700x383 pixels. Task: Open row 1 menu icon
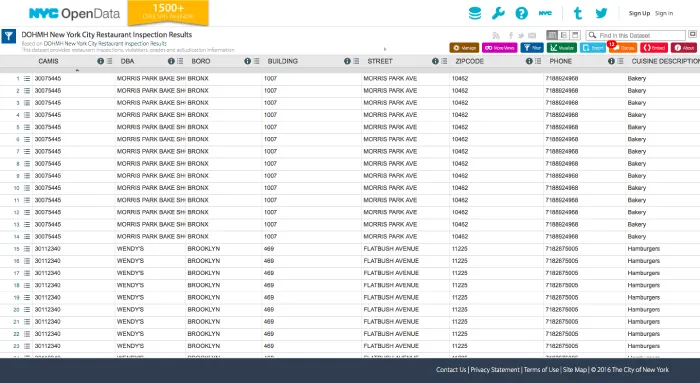pyautogui.click(x=27, y=79)
